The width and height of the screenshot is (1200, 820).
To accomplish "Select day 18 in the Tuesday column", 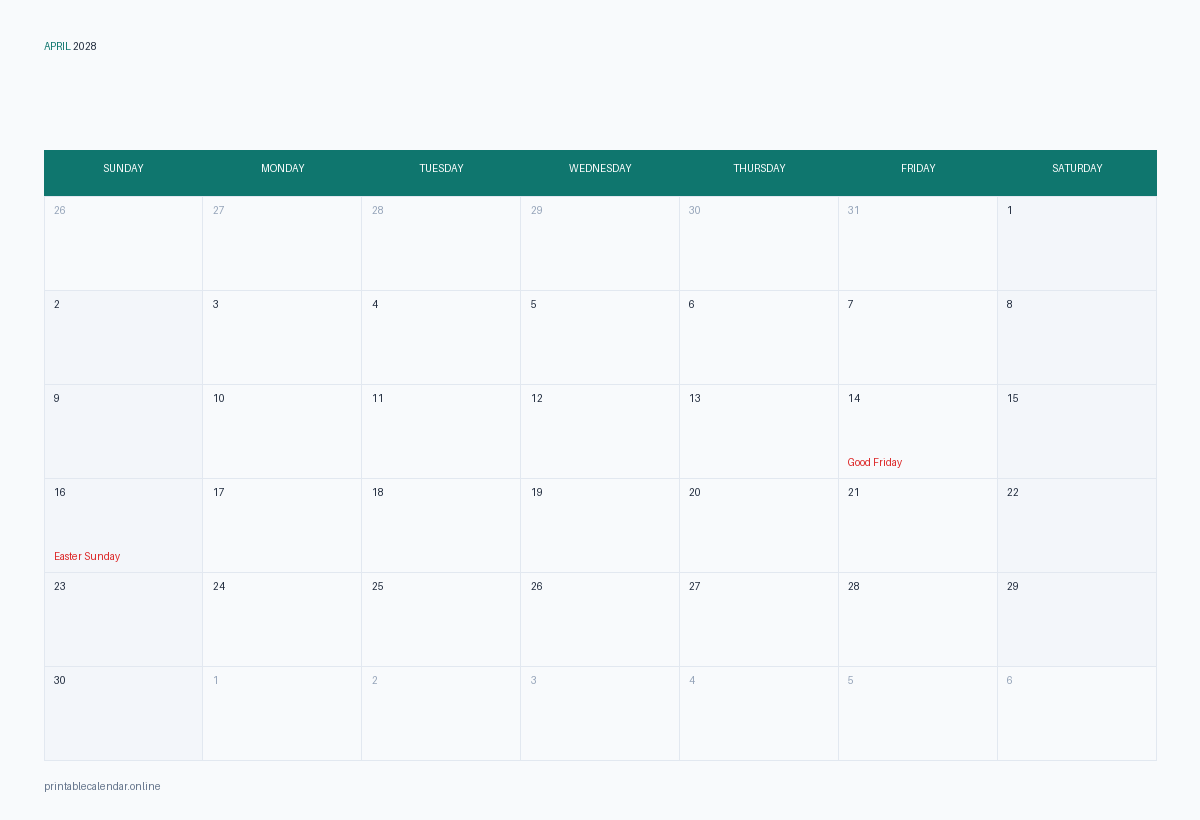I will (x=441, y=525).
